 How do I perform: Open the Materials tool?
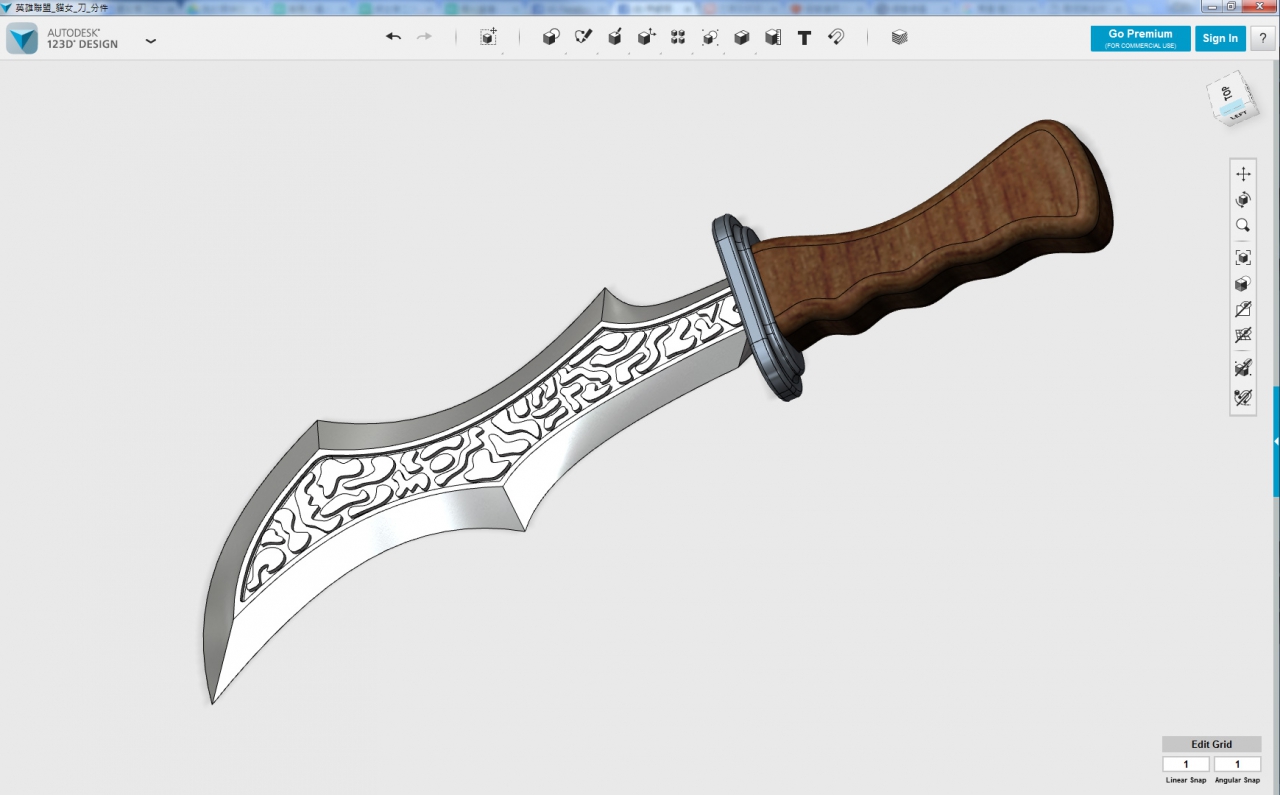(x=899, y=37)
